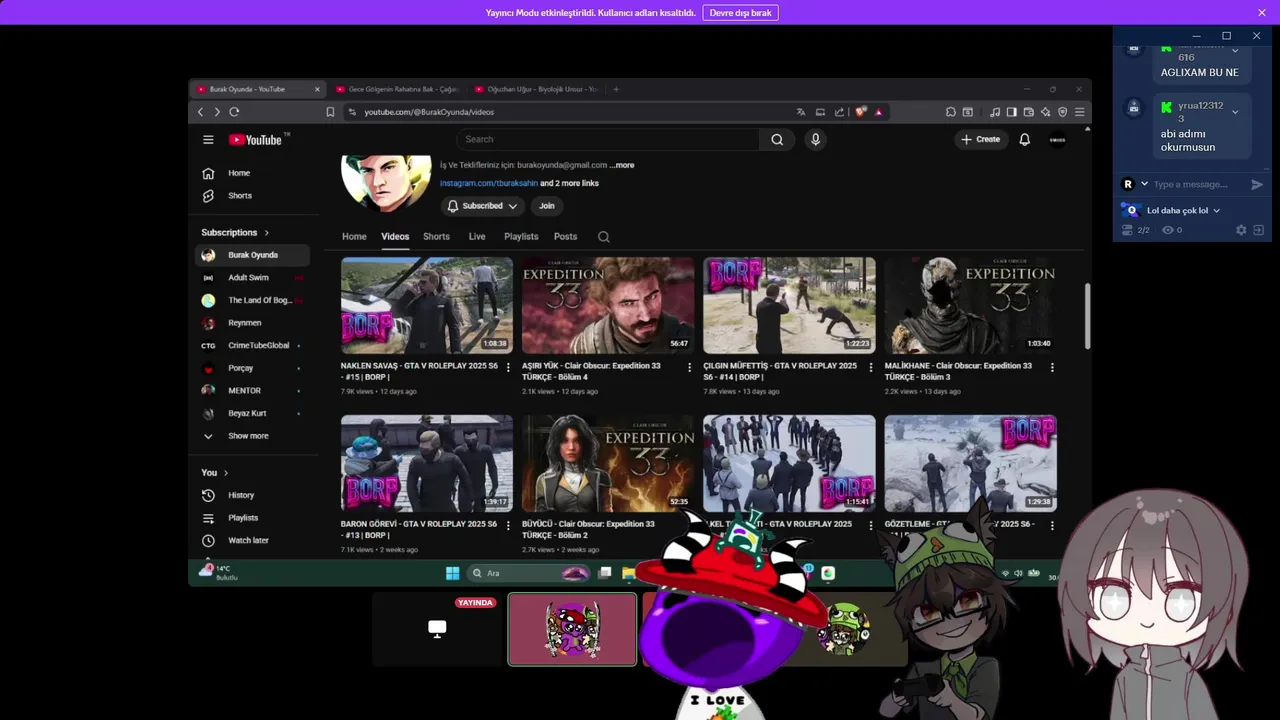Expand yrua123123 message options chevron
1280x720 pixels.
tap(1235, 112)
